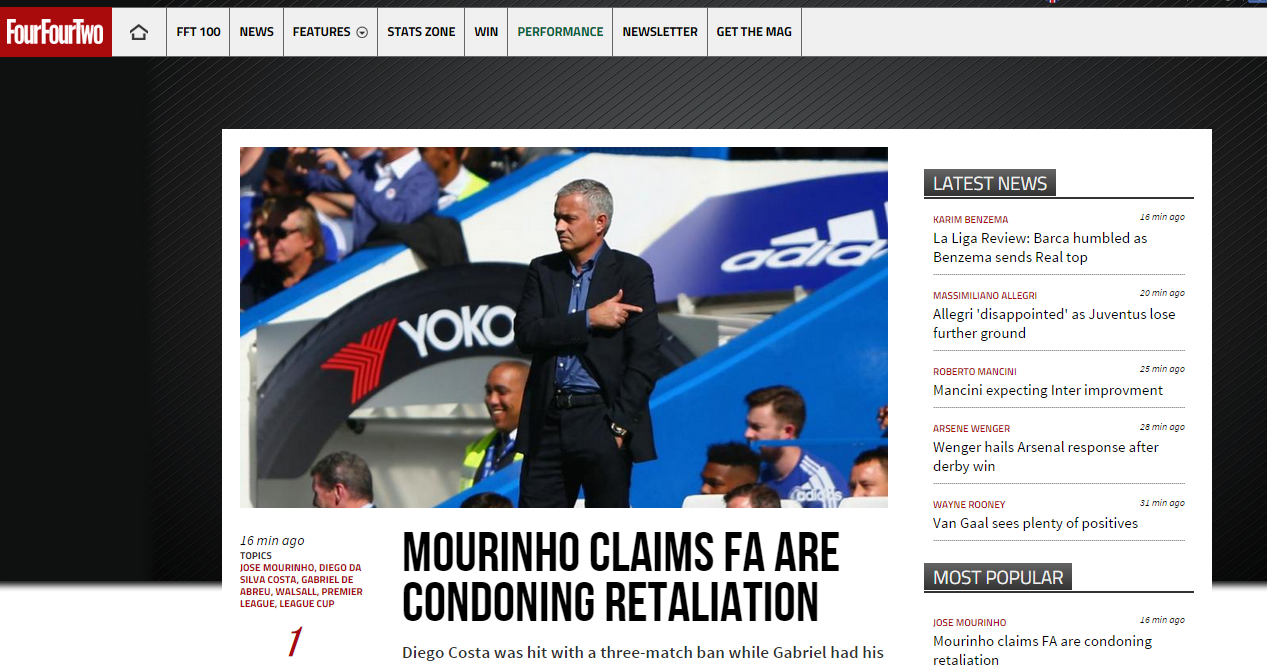Open Most Popular Mourinho claims story

point(1042,650)
